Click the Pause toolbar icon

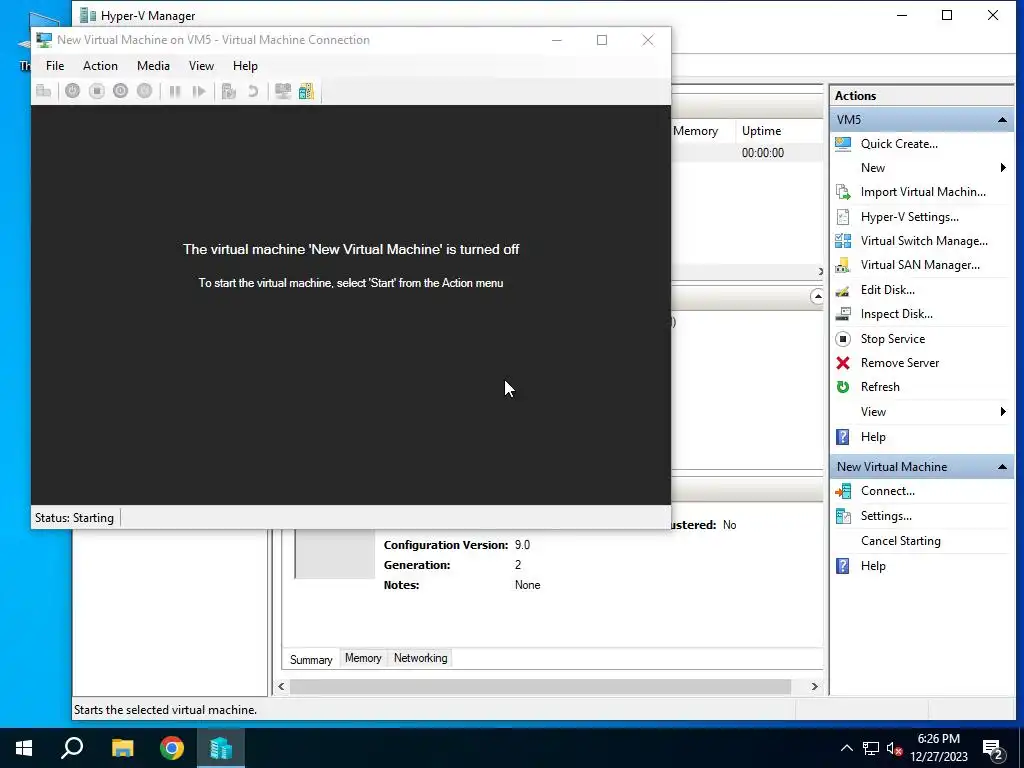pos(175,91)
